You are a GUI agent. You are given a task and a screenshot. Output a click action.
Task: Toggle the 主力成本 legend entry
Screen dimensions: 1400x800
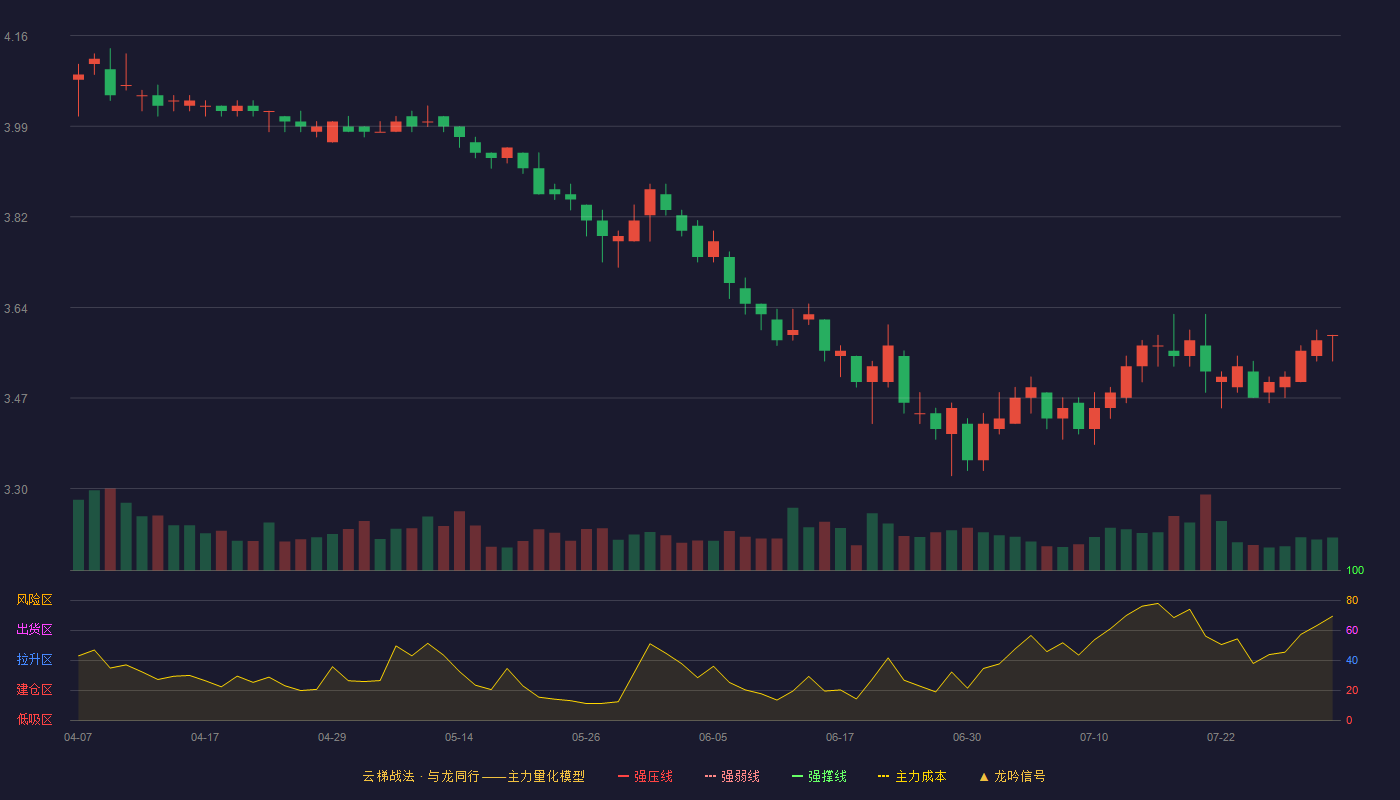tap(912, 776)
